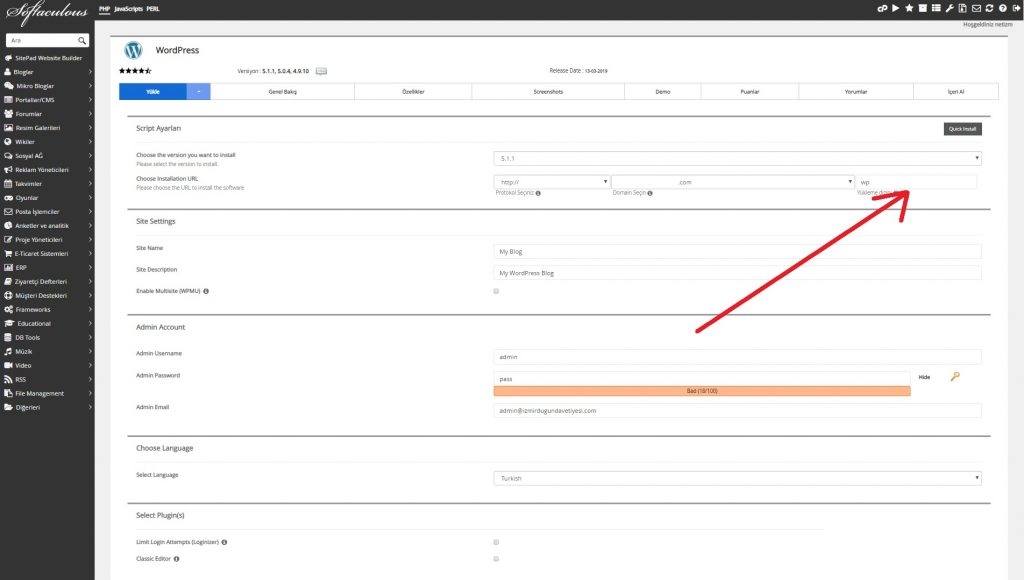Click the WordPress logo icon
The height and width of the screenshot is (580, 1024).
[x=133, y=50]
